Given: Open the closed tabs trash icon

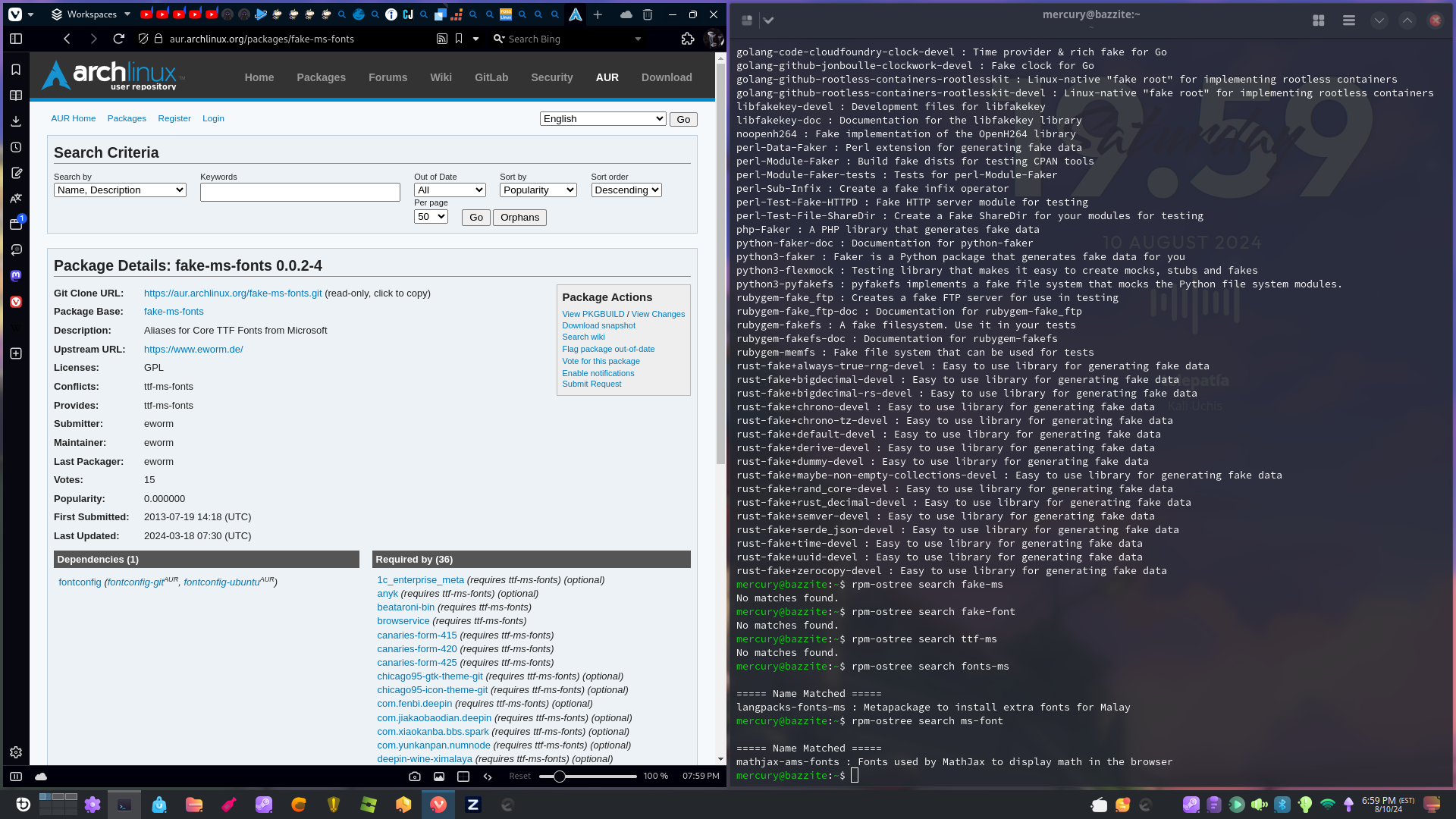Looking at the screenshot, I should 648,14.
